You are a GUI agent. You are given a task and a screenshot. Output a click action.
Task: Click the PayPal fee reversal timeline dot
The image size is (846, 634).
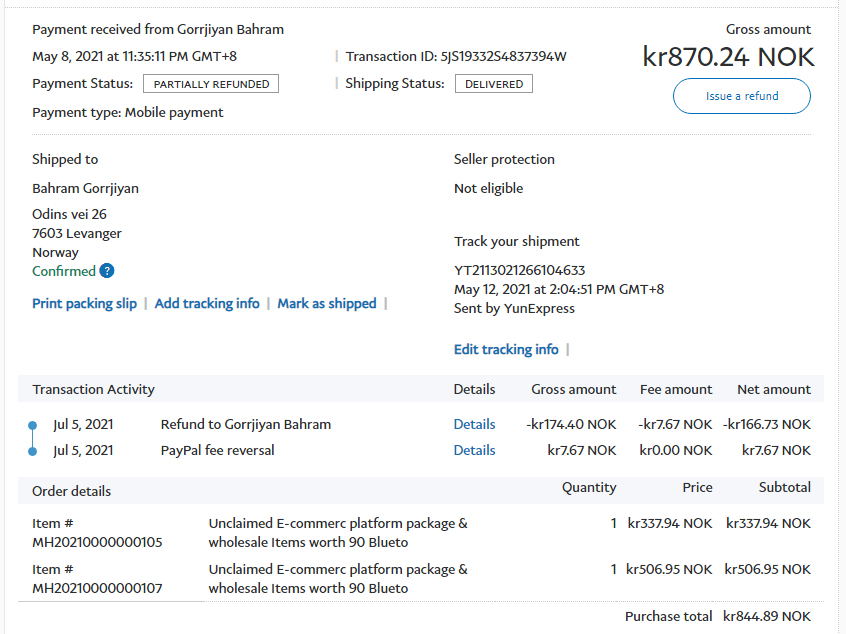pyautogui.click(x=32, y=451)
